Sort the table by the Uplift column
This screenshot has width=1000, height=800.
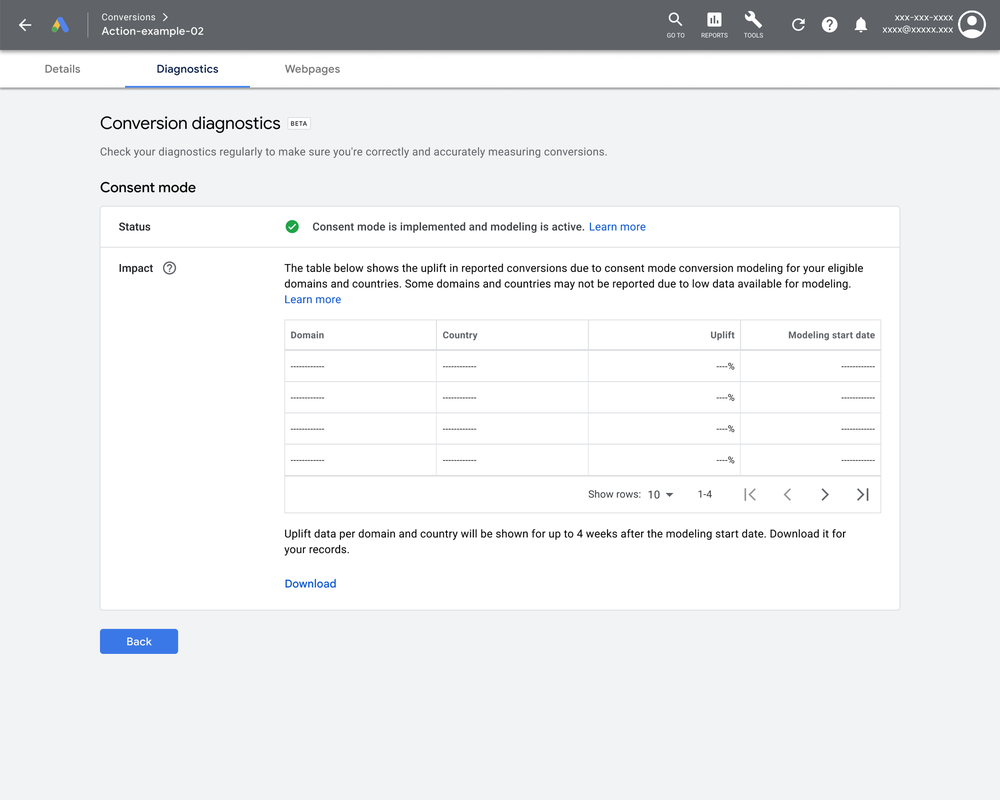click(722, 335)
